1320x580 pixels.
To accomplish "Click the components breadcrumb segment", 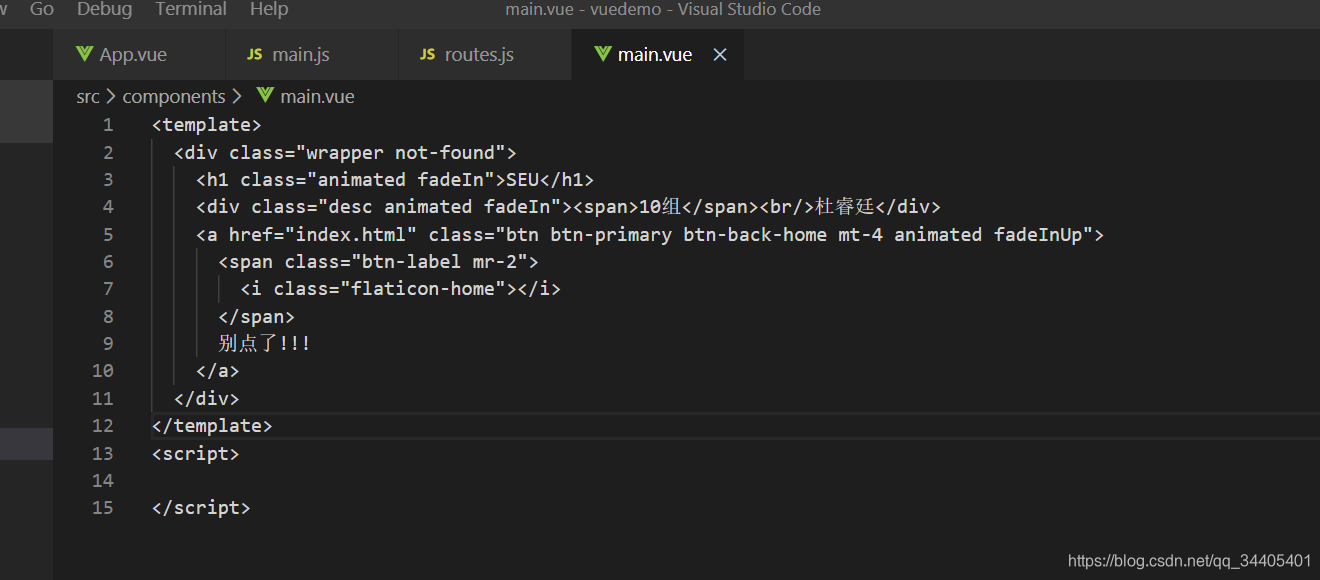I will click(174, 97).
